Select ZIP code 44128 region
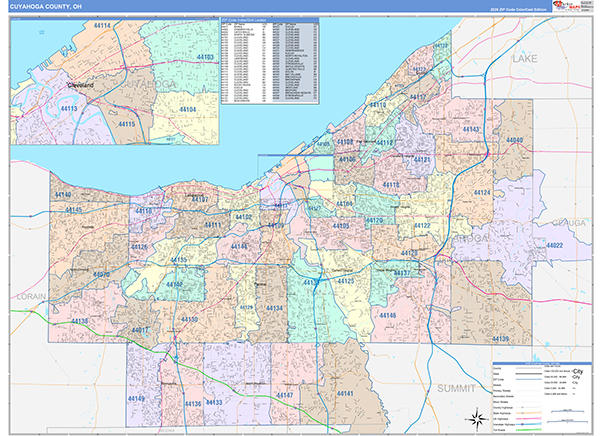 click(x=409, y=253)
